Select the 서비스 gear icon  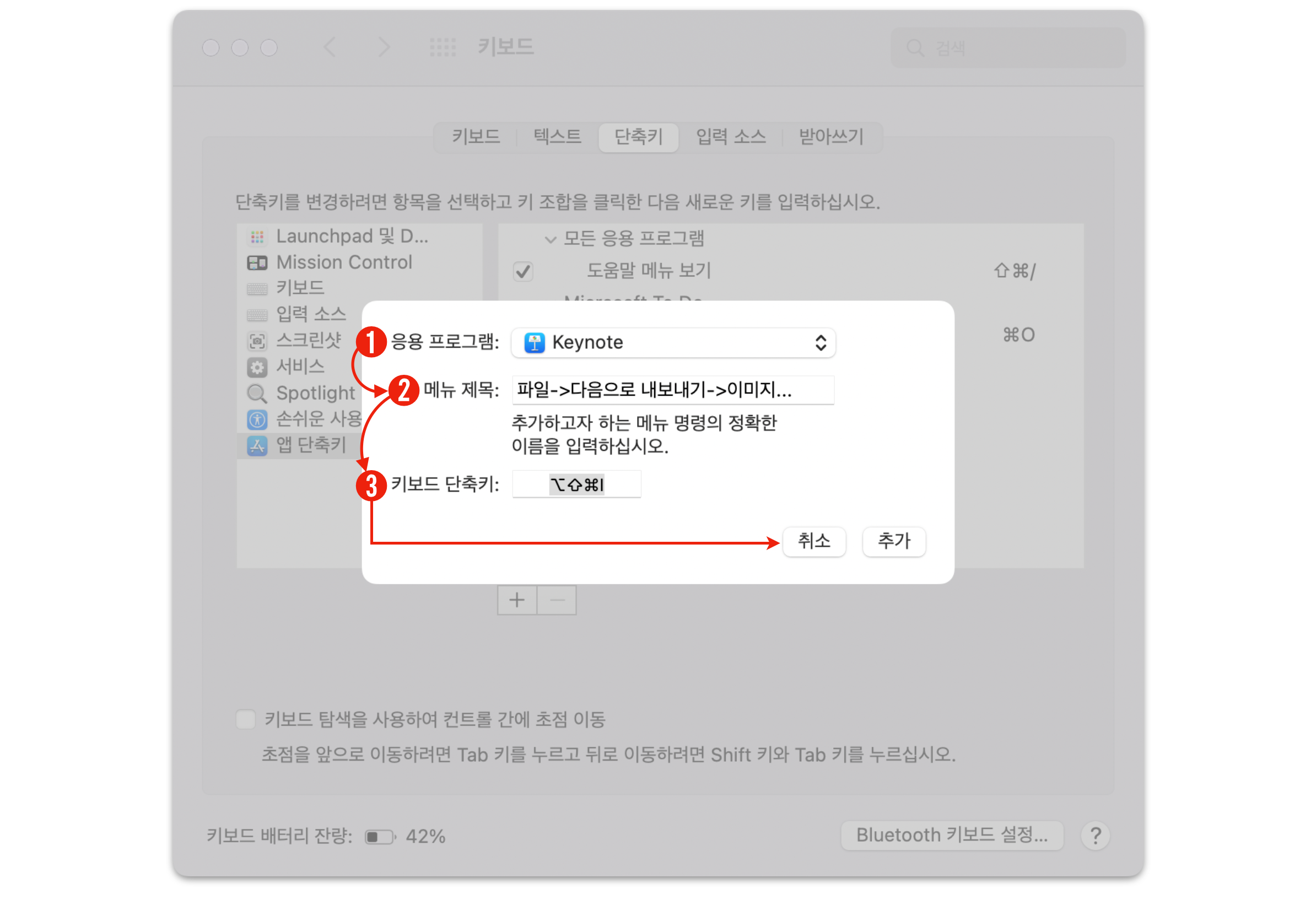pos(257,367)
